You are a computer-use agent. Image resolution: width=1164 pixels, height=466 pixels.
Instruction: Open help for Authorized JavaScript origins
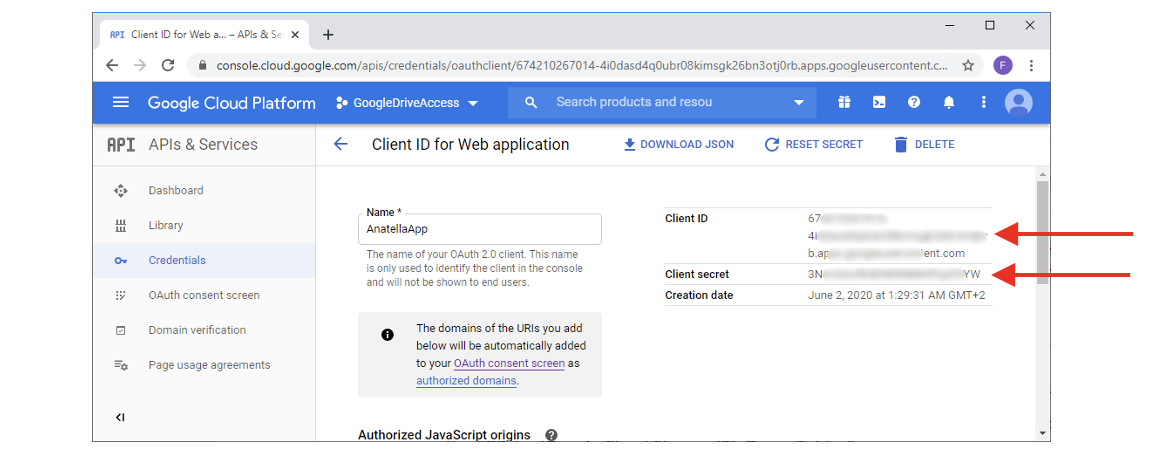tap(551, 435)
